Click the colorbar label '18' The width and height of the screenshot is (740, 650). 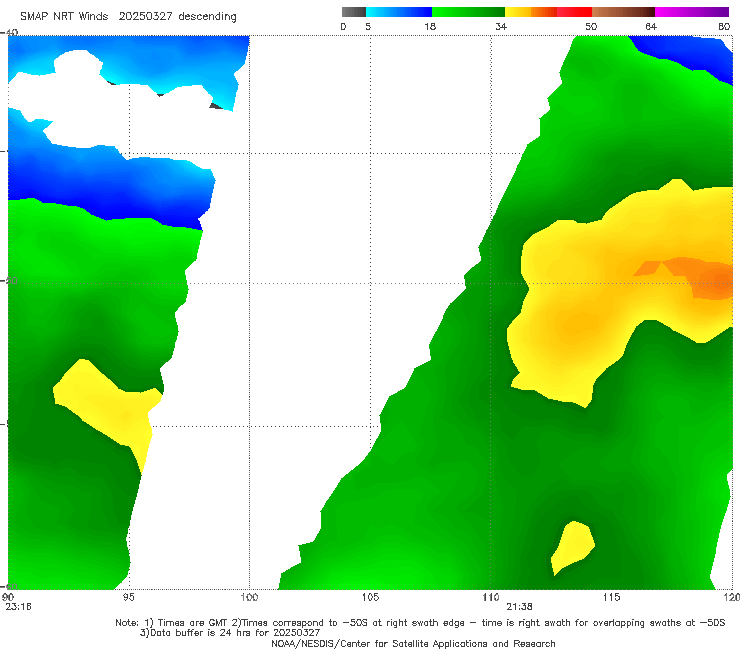430,26
